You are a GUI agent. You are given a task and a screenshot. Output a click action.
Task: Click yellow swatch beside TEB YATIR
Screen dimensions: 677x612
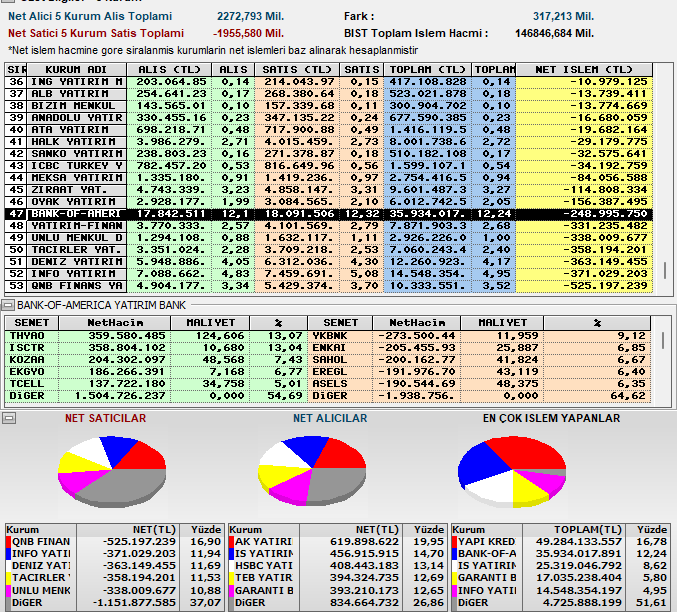[x=231, y=578]
